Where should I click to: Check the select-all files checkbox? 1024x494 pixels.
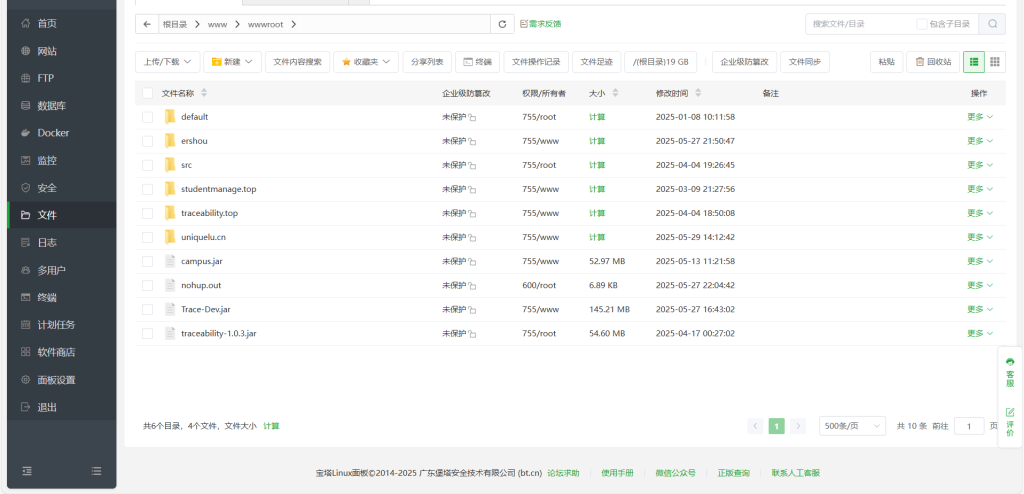(148, 93)
